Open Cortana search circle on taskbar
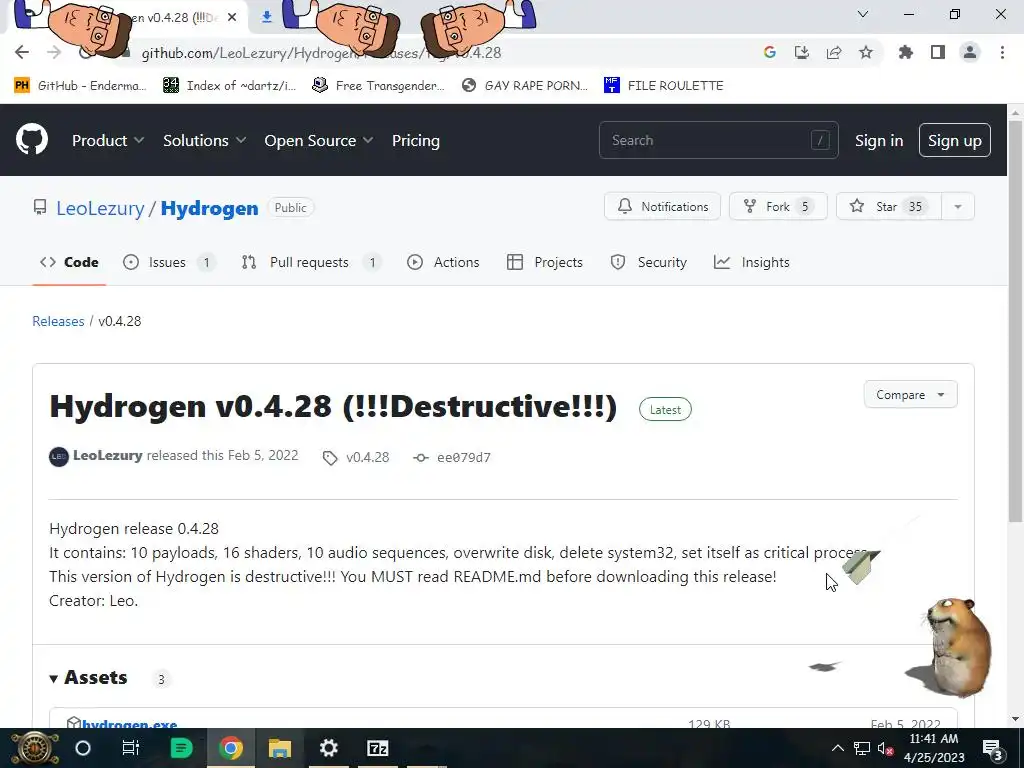 pyautogui.click(x=83, y=748)
